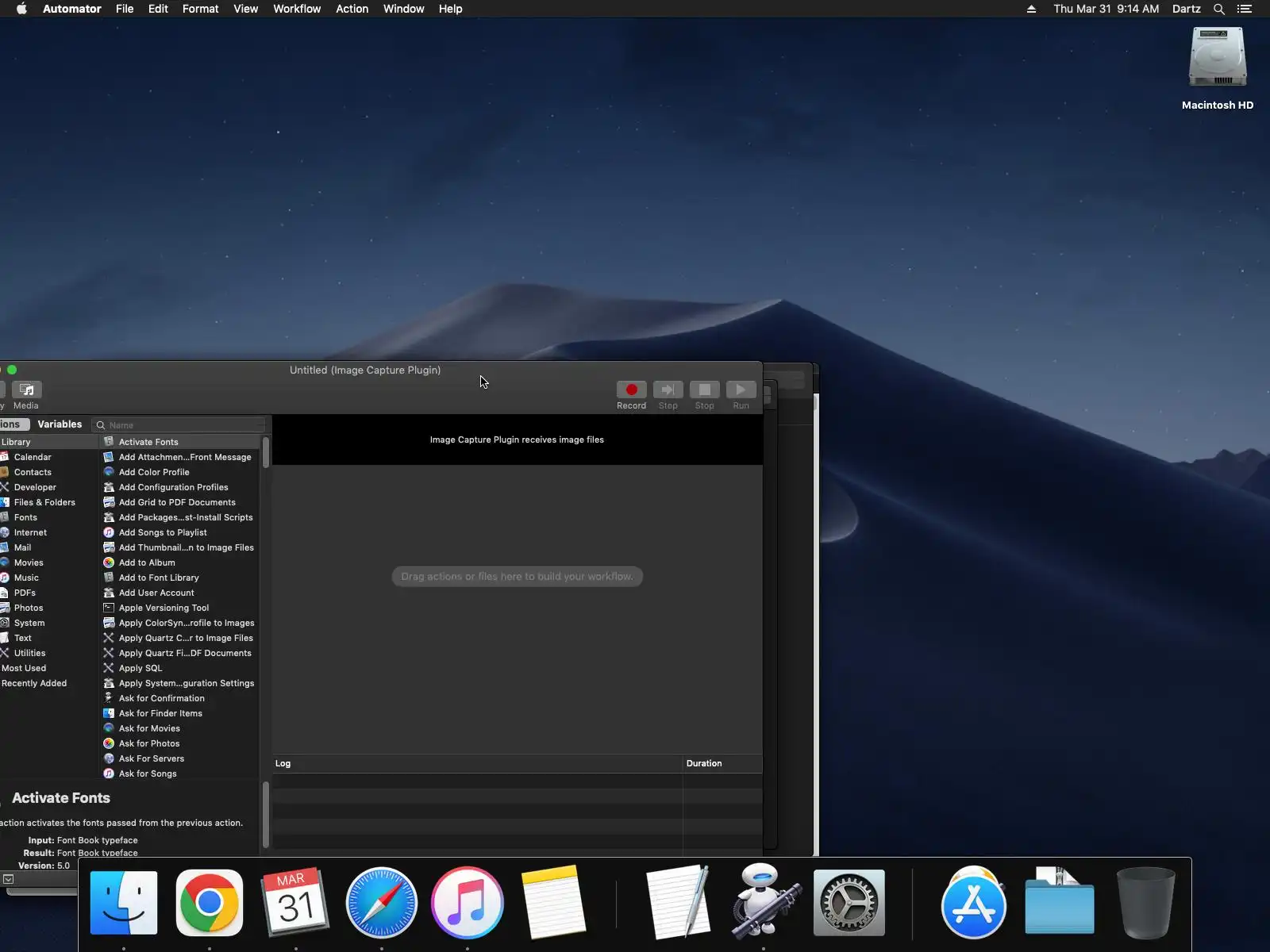Viewport: 1270px width, 952px height.
Task: Select the Internet library category
Action: (x=49, y=532)
